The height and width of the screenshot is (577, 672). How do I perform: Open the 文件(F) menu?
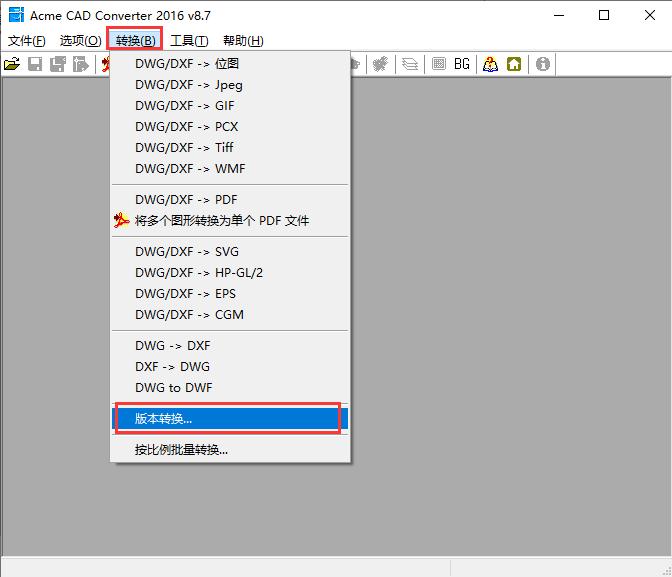pyautogui.click(x=27, y=40)
